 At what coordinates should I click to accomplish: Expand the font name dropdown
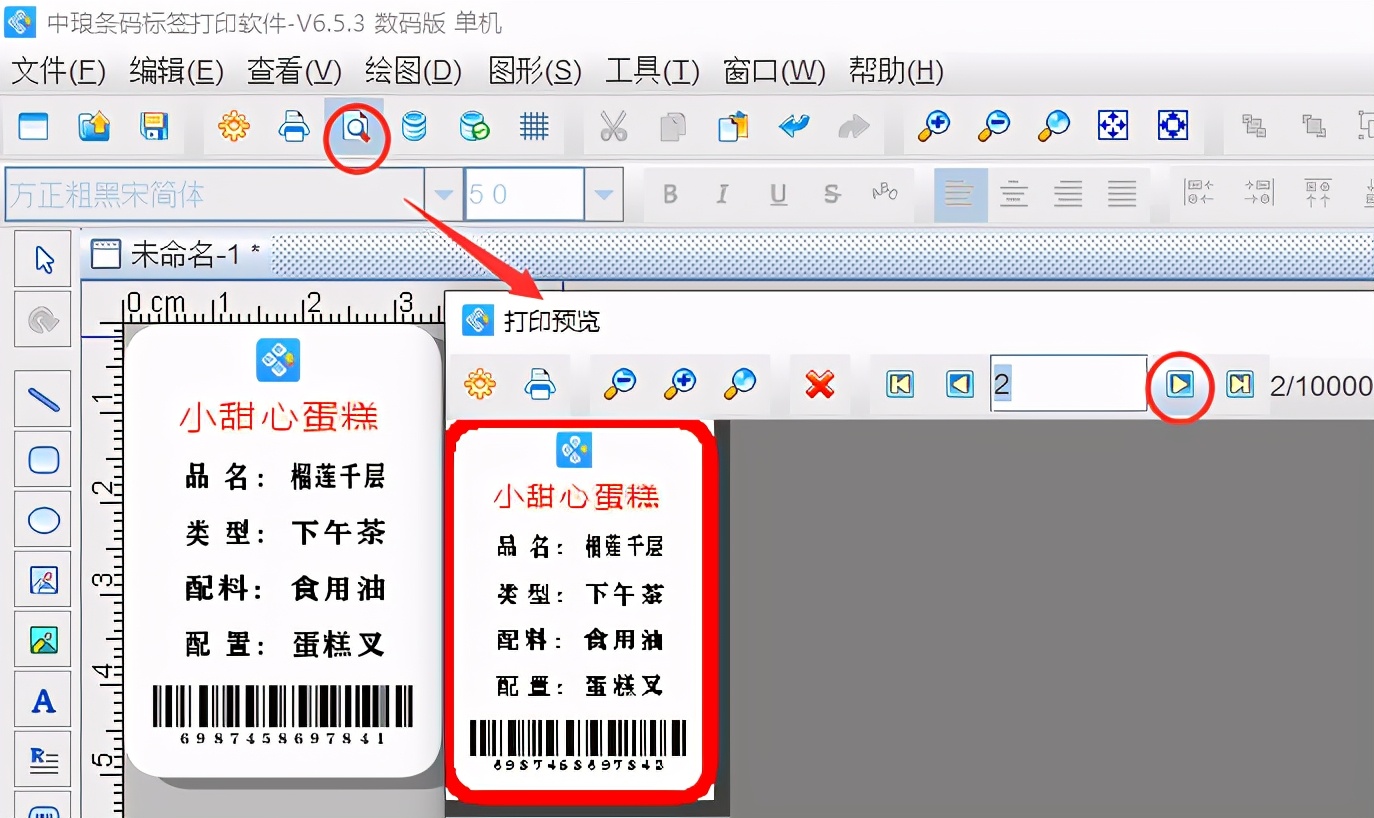pyautogui.click(x=443, y=195)
